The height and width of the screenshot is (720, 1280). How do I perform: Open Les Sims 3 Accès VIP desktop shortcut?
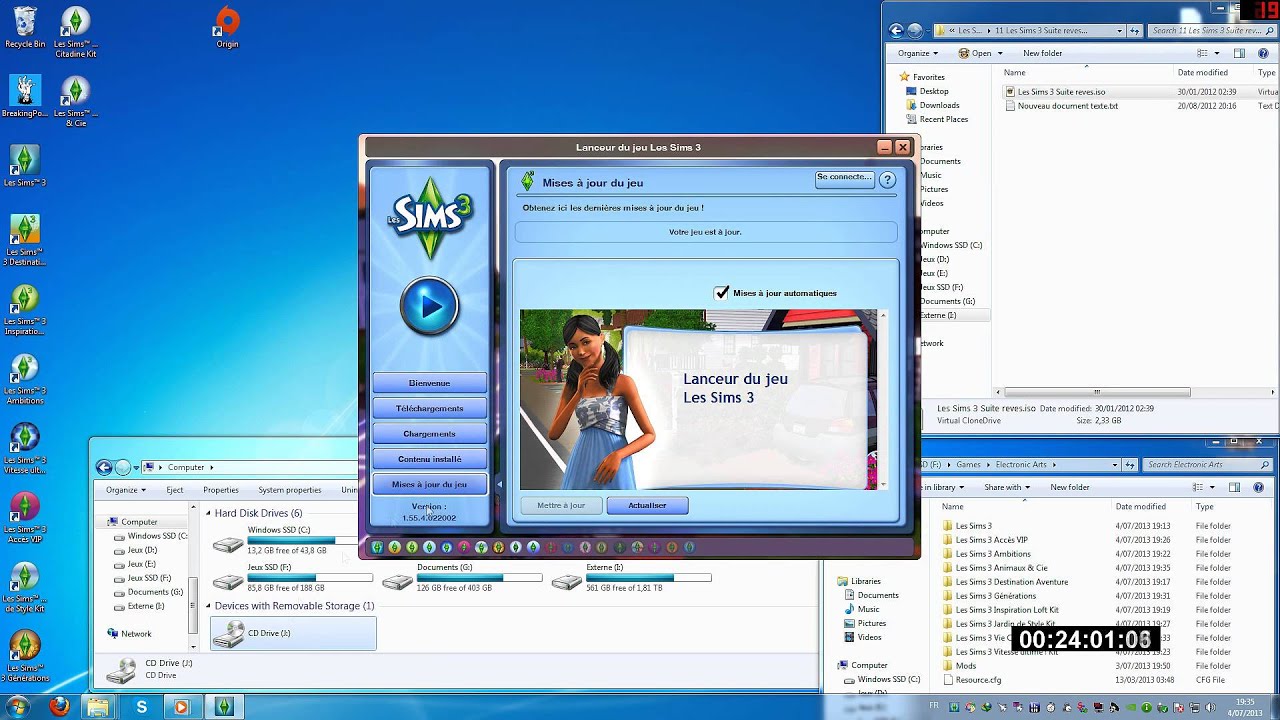pyautogui.click(x=25, y=518)
